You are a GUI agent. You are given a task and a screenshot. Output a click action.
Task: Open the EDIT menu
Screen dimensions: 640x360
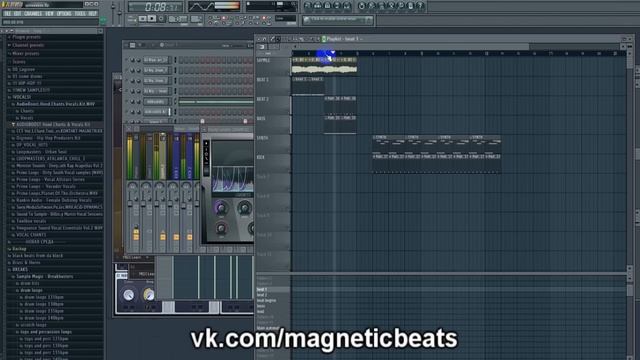tap(18, 14)
